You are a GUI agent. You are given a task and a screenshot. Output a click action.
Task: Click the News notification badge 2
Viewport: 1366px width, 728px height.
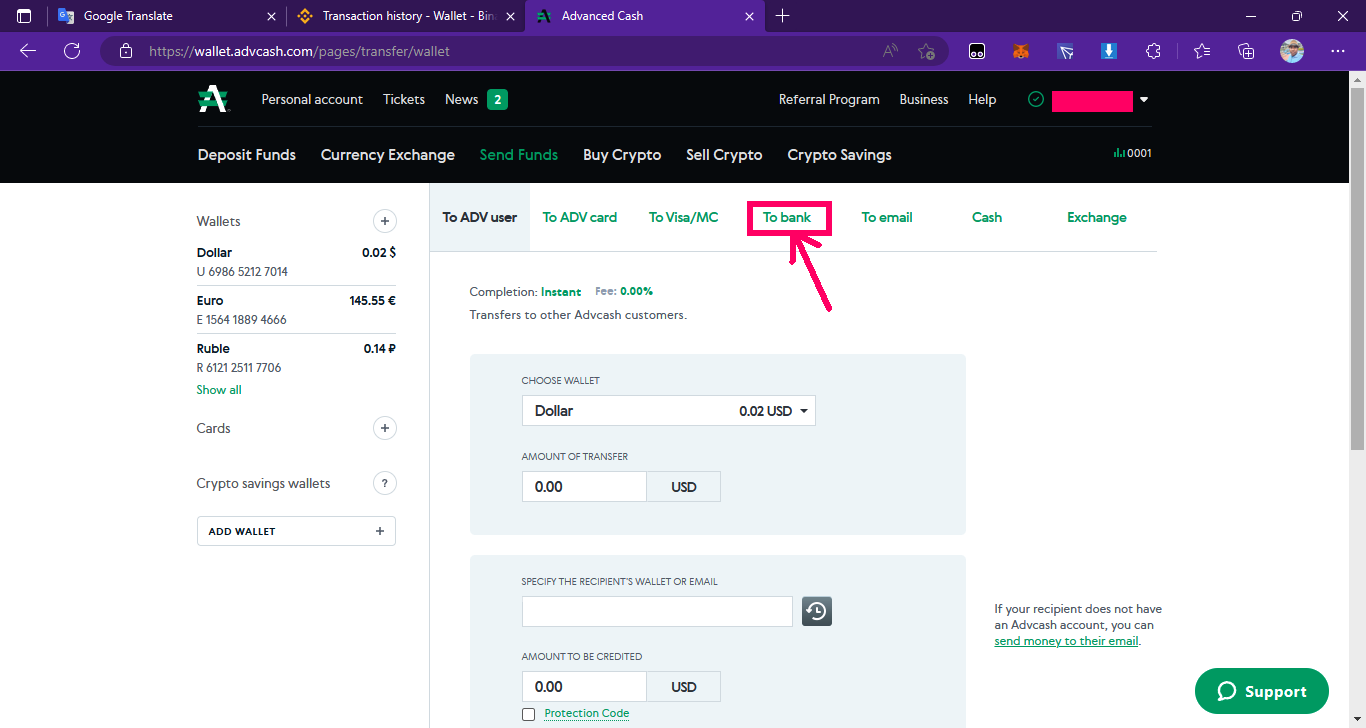[x=497, y=99]
